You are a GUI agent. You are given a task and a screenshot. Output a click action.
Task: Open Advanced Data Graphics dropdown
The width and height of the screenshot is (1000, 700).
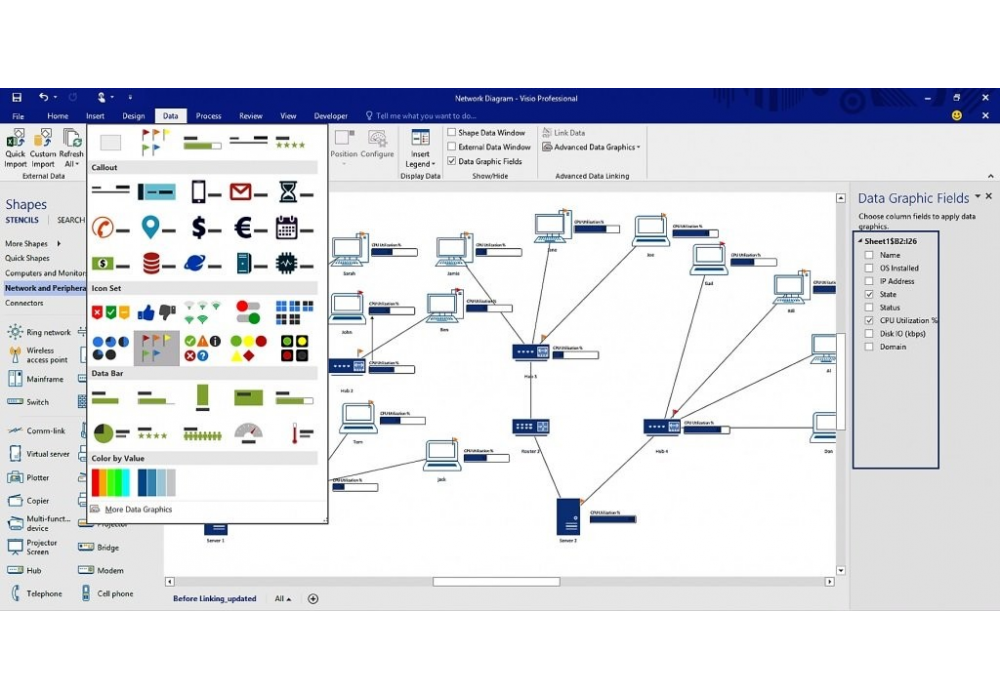(x=591, y=147)
